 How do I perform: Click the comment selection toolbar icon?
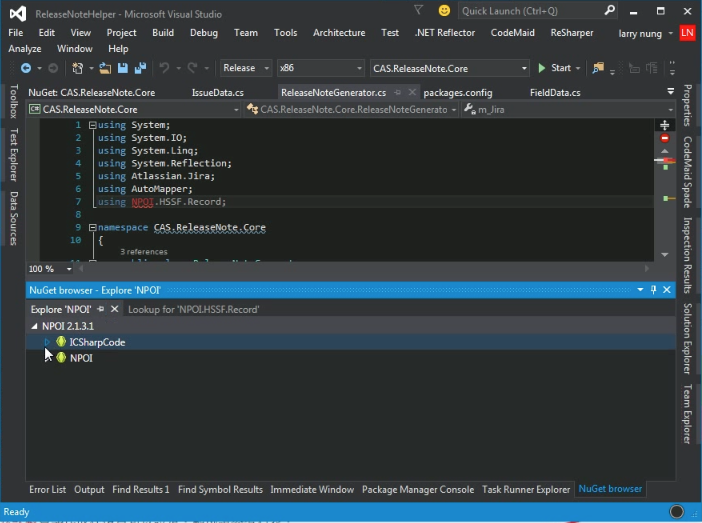[634, 68]
